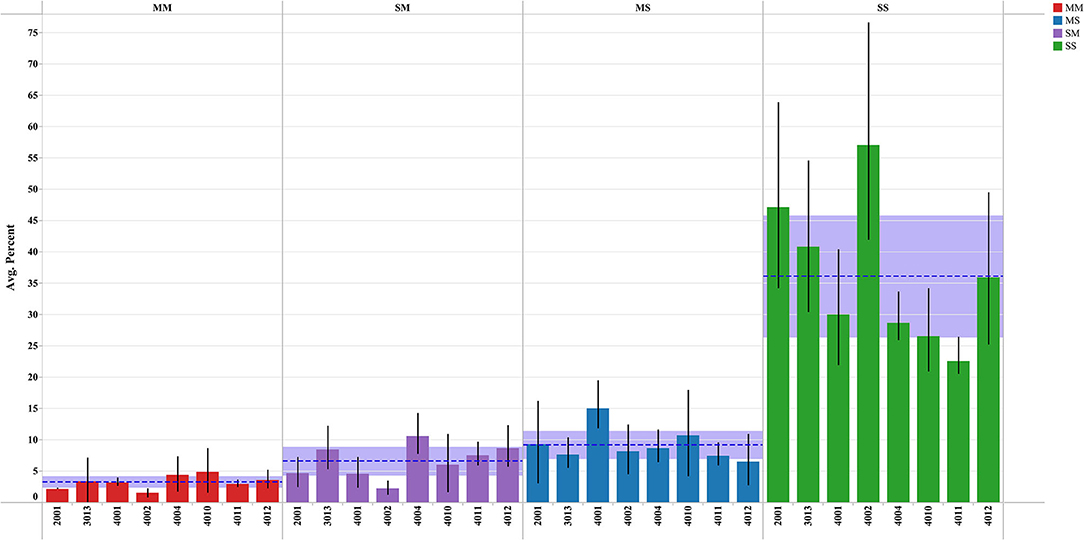Select the MS panel header
Screen dimensions: 1084x540
642,6
